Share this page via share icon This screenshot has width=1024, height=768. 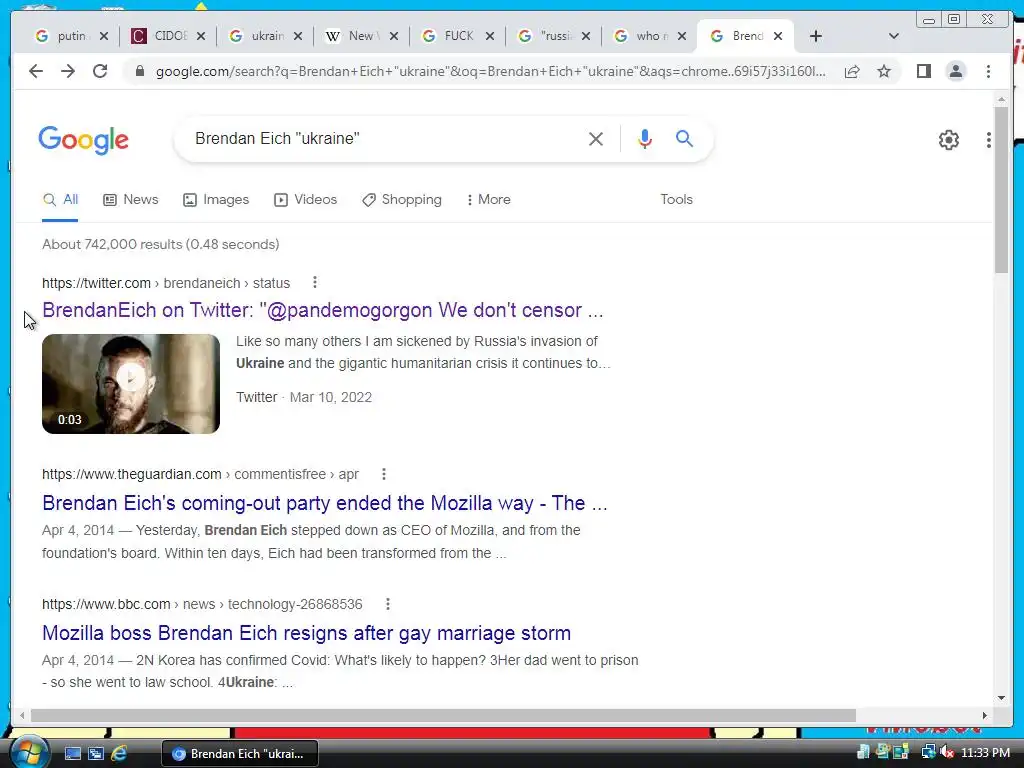coord(852,71)
